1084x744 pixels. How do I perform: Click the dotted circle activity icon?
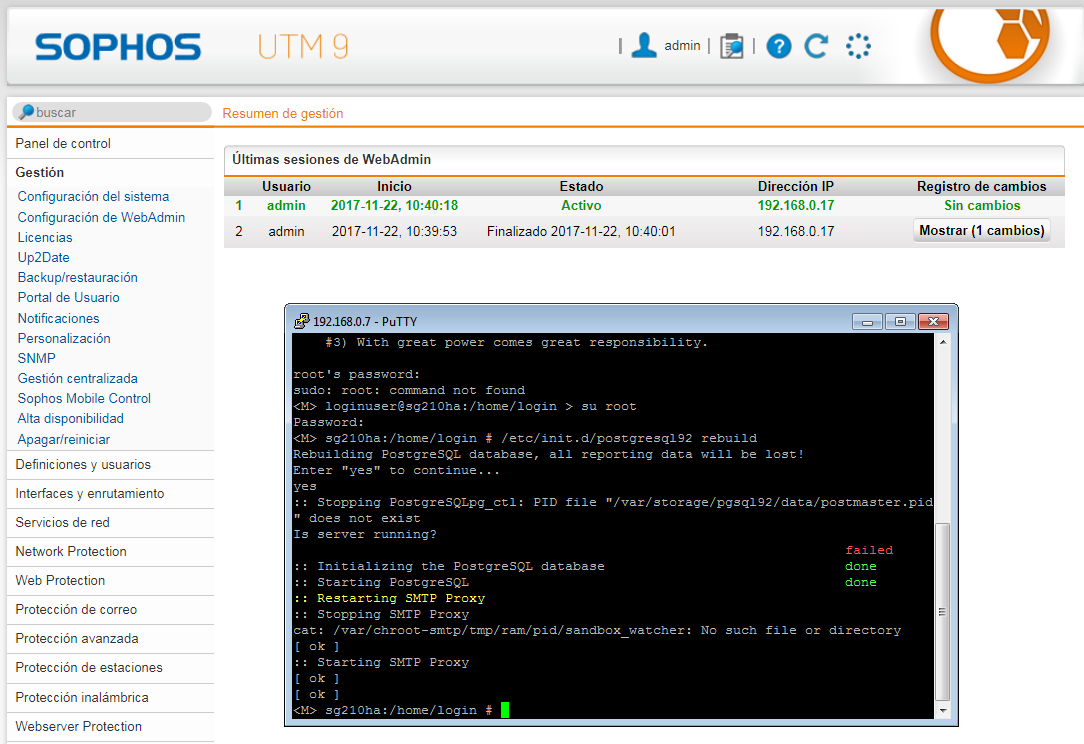point(858,46)
